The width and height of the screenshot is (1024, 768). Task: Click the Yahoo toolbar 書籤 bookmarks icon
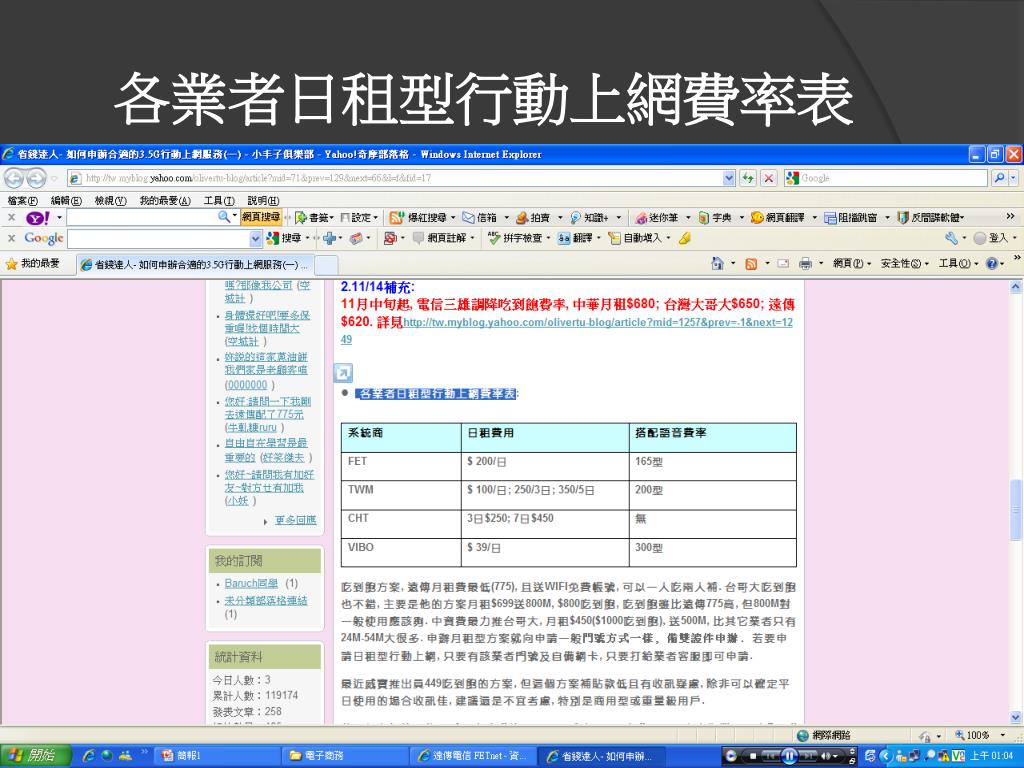[301, 217]
